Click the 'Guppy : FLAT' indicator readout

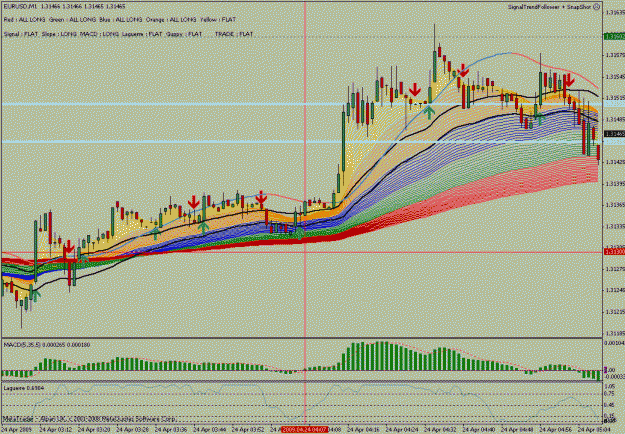click(184, 34)
